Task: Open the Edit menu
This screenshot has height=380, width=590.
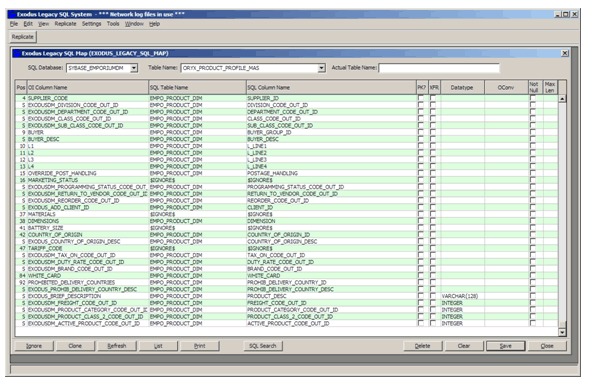Action: coord(28,24)
